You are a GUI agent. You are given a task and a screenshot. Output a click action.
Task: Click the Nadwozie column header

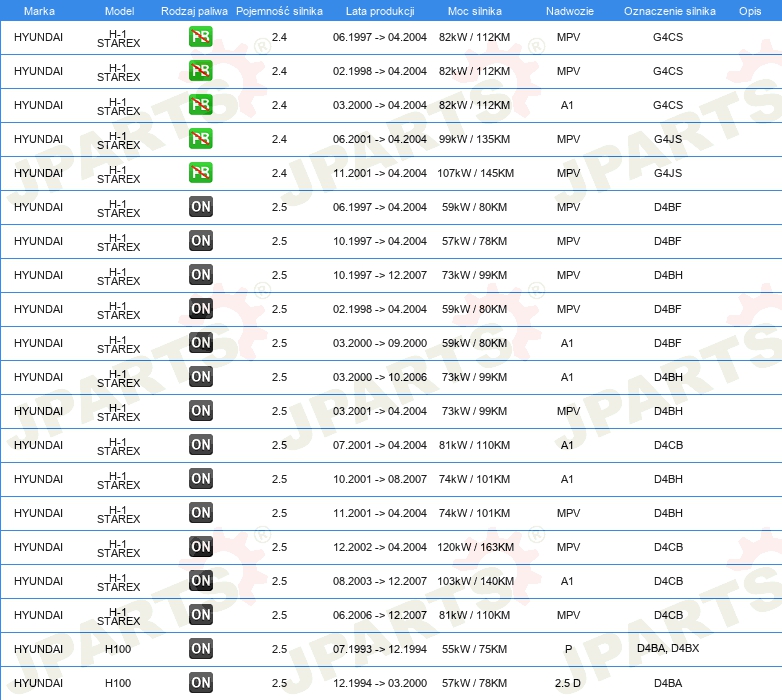tap(570, 11)
